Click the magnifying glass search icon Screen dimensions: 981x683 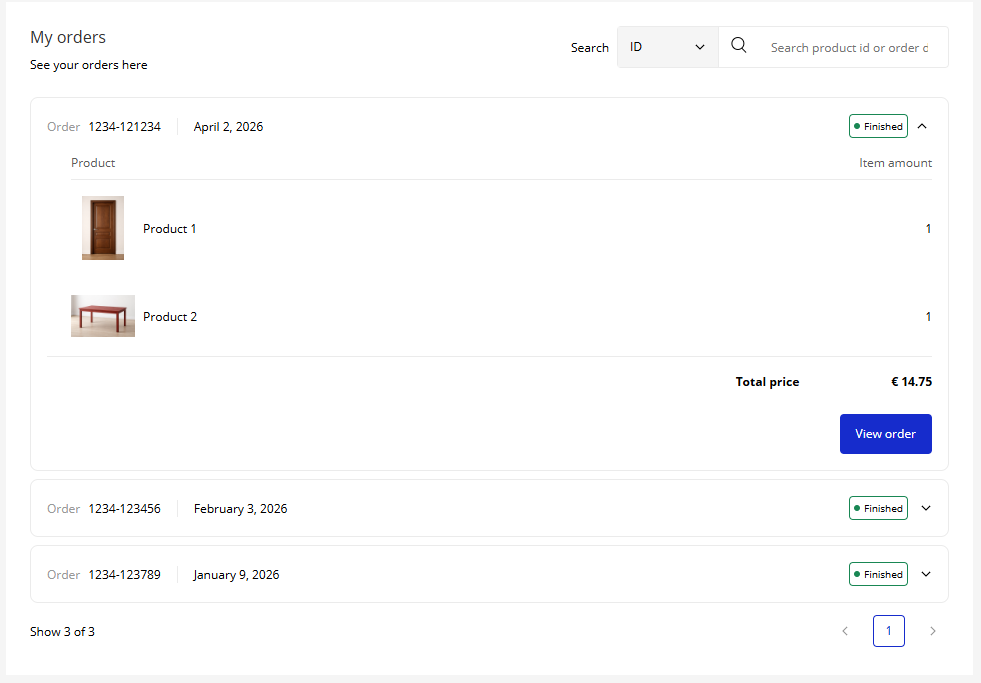pyautogui.click(x=739, y=45)
